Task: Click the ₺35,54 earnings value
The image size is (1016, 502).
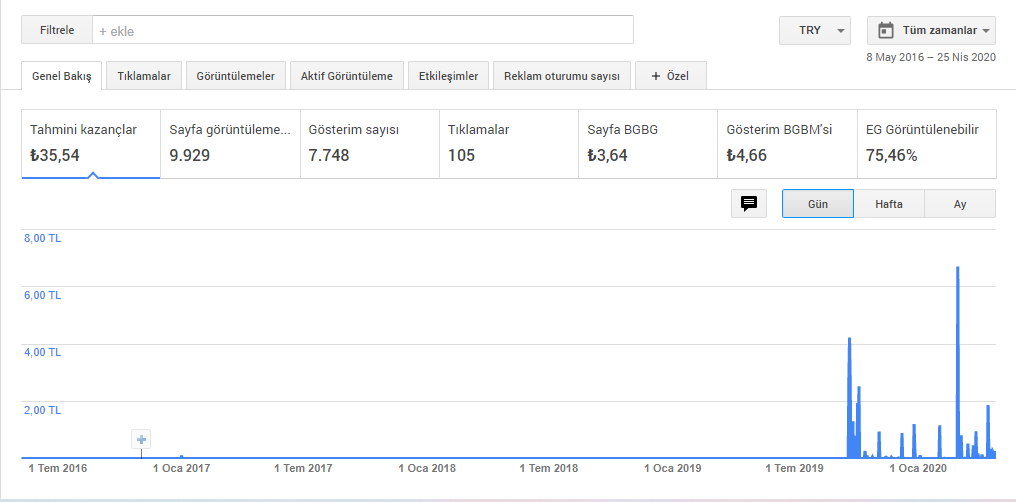Action: click(x=54, y=155)
